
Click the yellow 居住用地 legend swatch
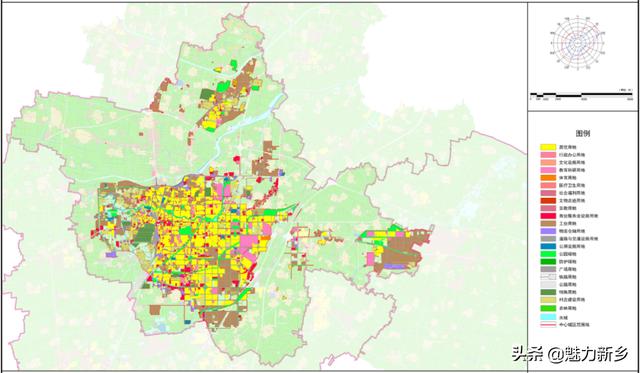pos(548,147)
